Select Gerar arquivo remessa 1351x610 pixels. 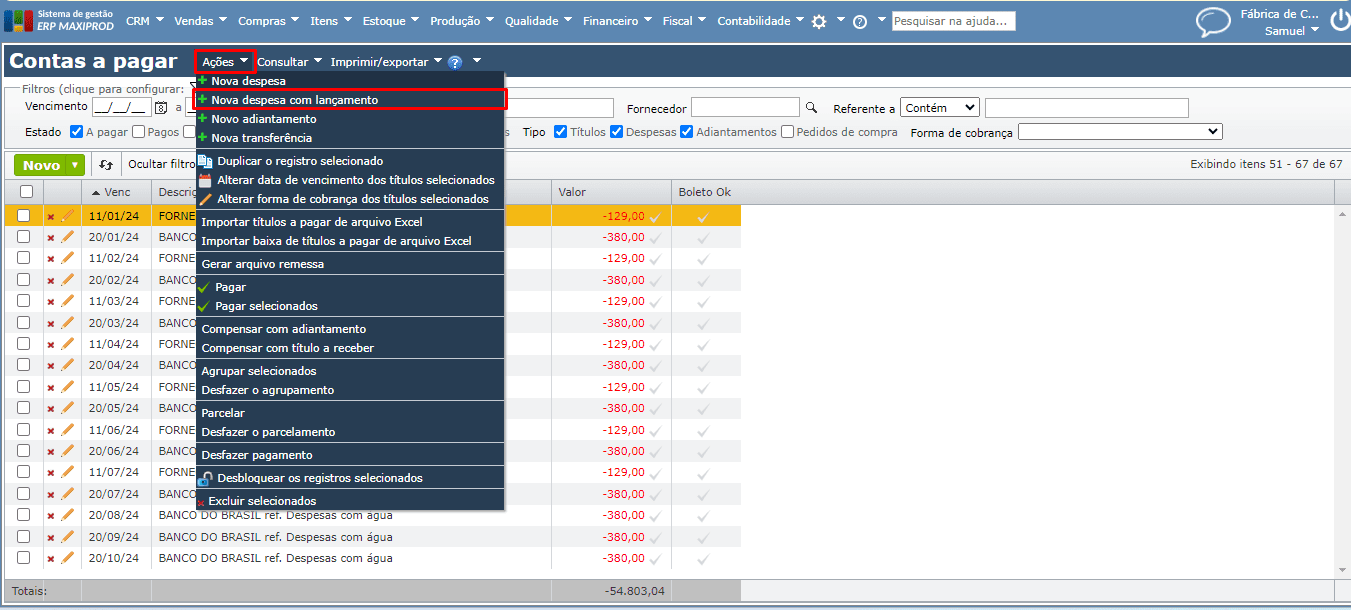(350, 264)
